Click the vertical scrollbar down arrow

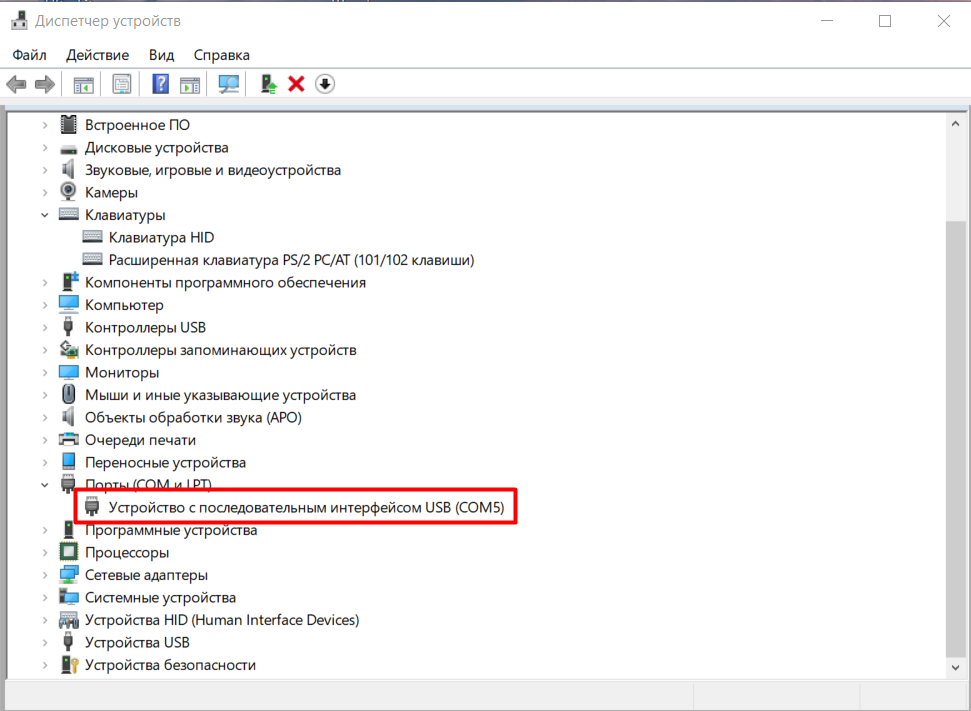pyautogui.click(x=954, y=664)
